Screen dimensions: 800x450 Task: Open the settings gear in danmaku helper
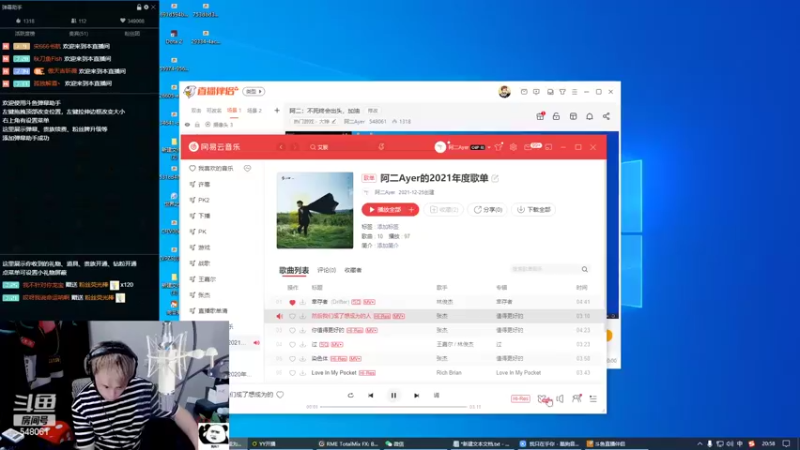coord(146,7)
